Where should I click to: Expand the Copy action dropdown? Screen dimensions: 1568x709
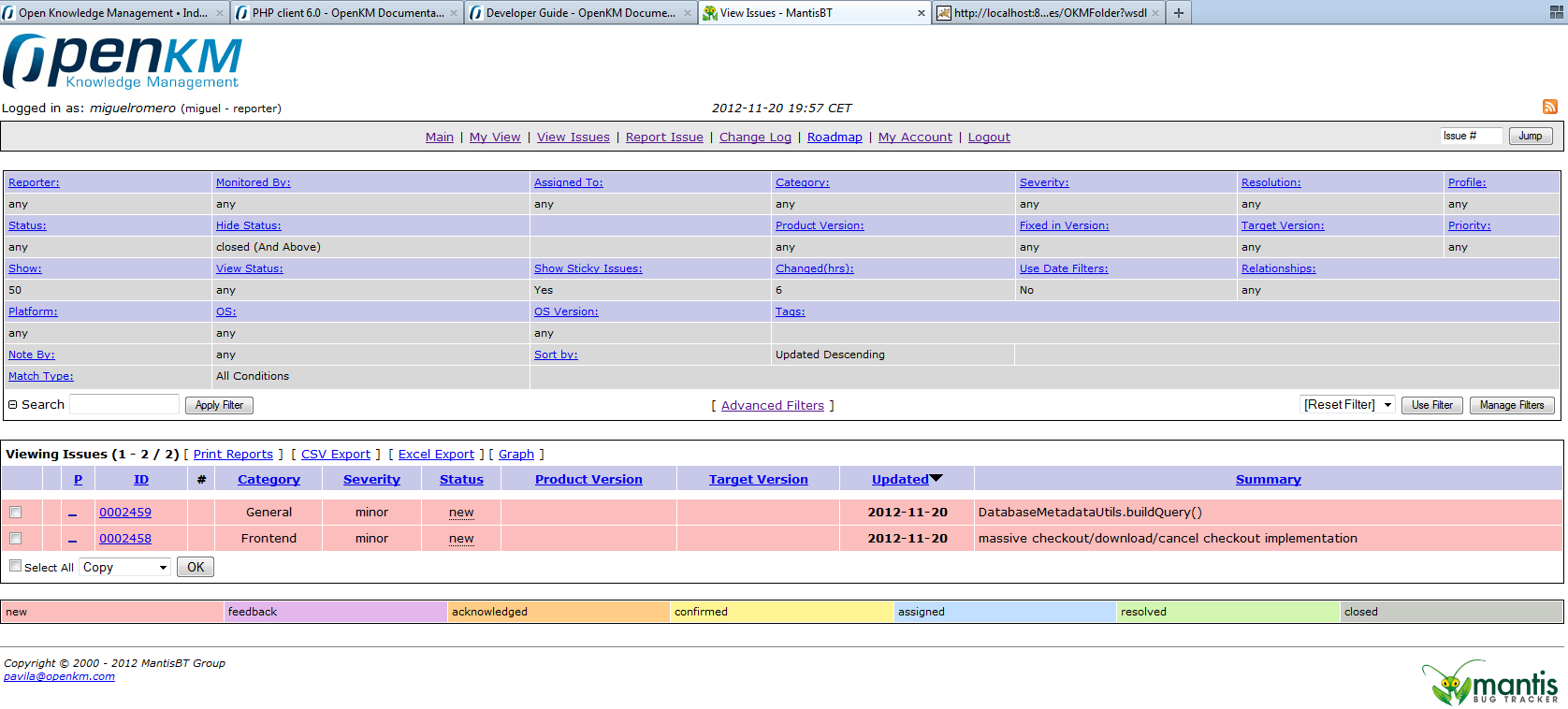click(x=124, y=567)
